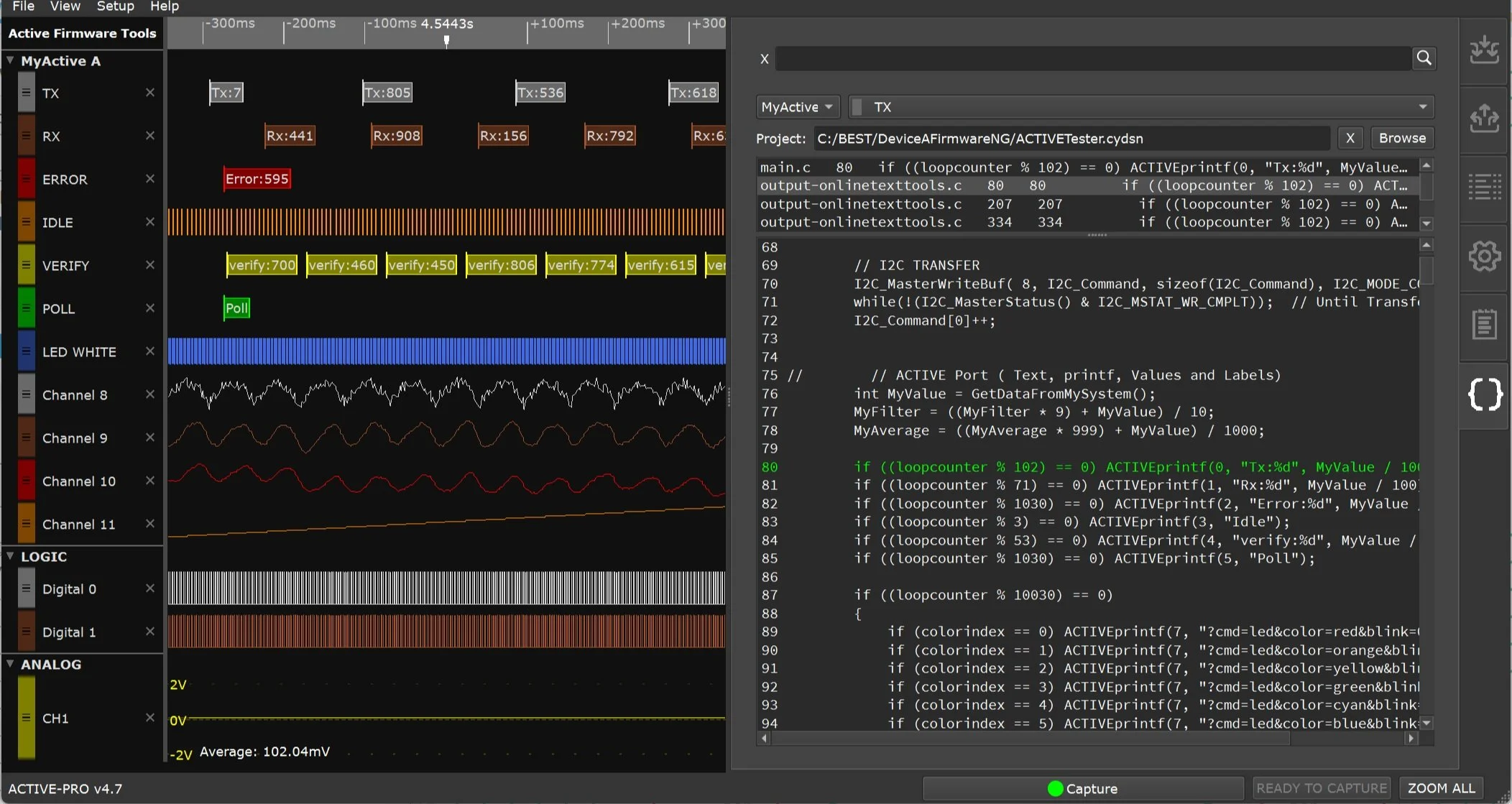Image resolution: width=1512 pixels, height=804 pixels.
Task: Collapse the LOGIC section
Action: [10, 555]
